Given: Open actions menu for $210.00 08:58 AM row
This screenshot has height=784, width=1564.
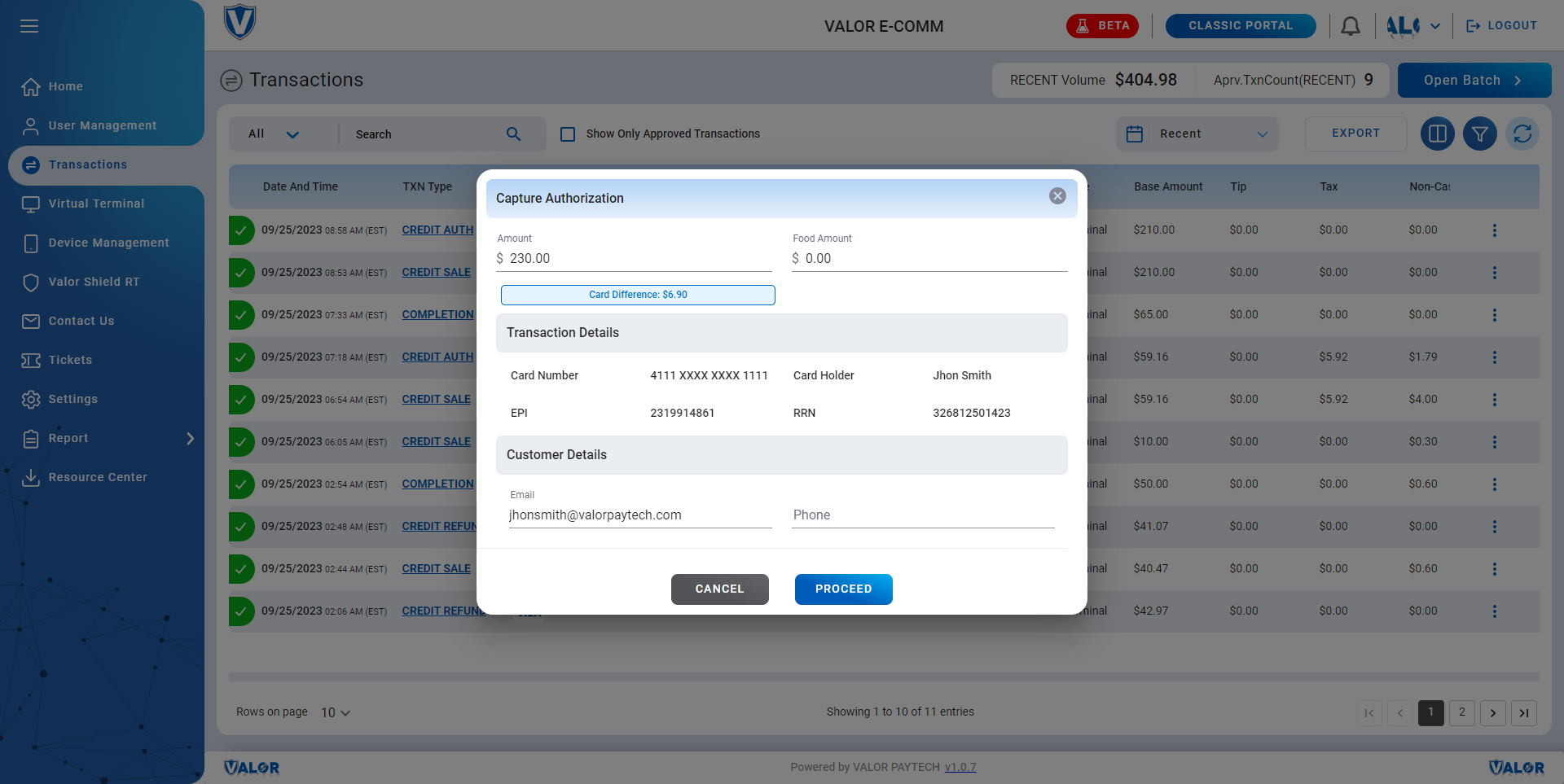Looking at the screenshot, I should pyautogui.click(x=1495, y=230).
